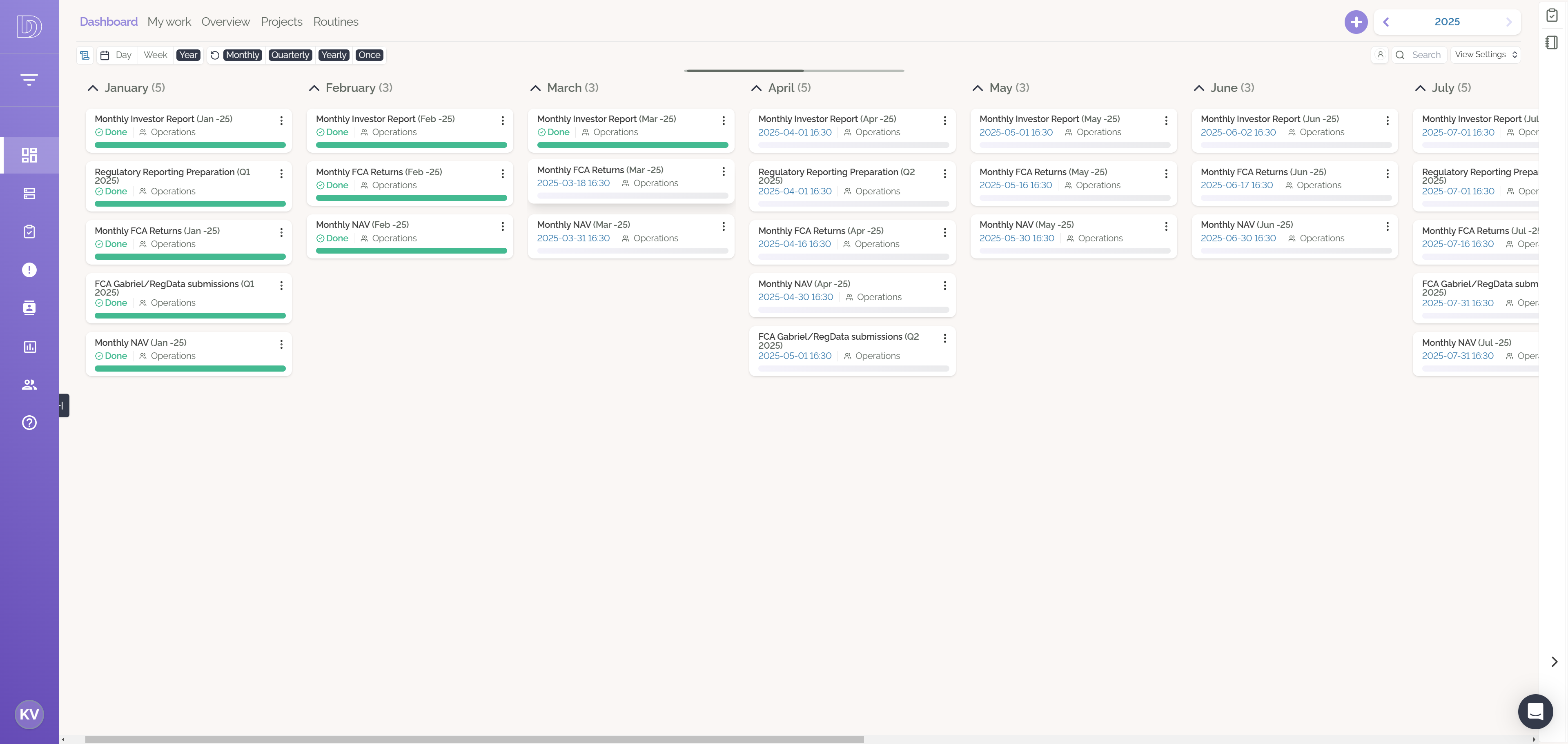This screenshot has width=1568, height=744.
Task: Open the Dashboard tab
Action: pyautogui.click(x=108, y=22)
